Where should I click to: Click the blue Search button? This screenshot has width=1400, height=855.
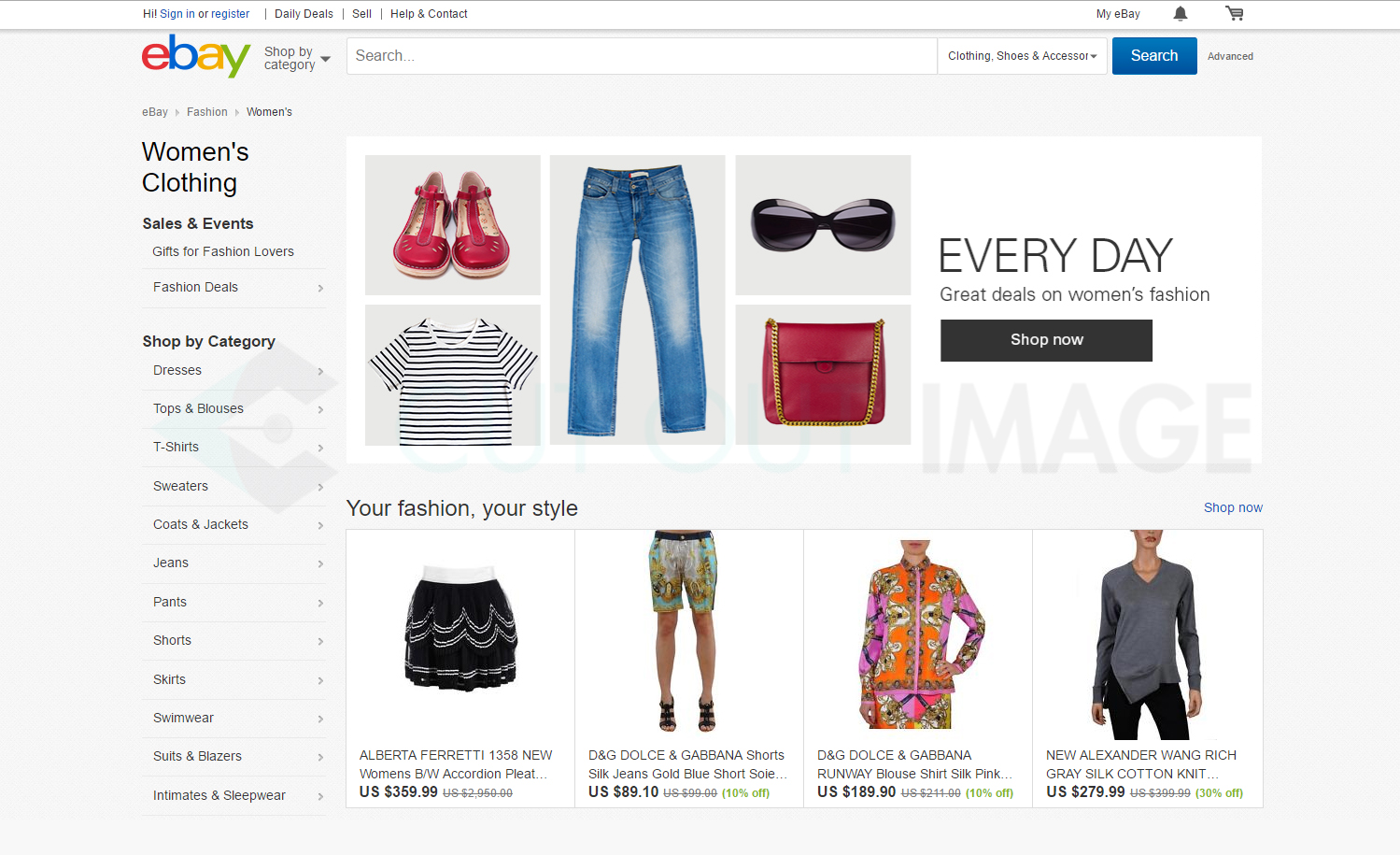(x=1154, y=56)
